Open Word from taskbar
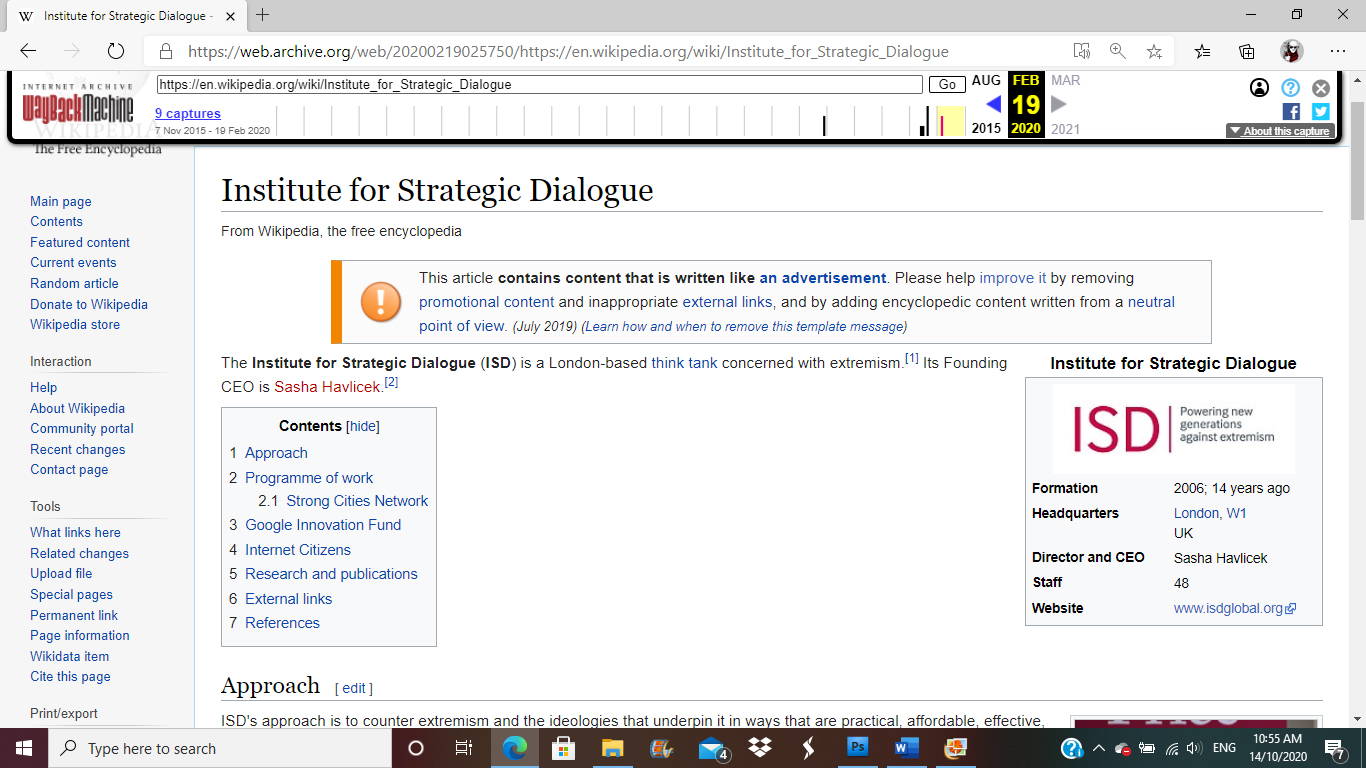This screenshot has width=1366, height=768. tap(907, 748)
